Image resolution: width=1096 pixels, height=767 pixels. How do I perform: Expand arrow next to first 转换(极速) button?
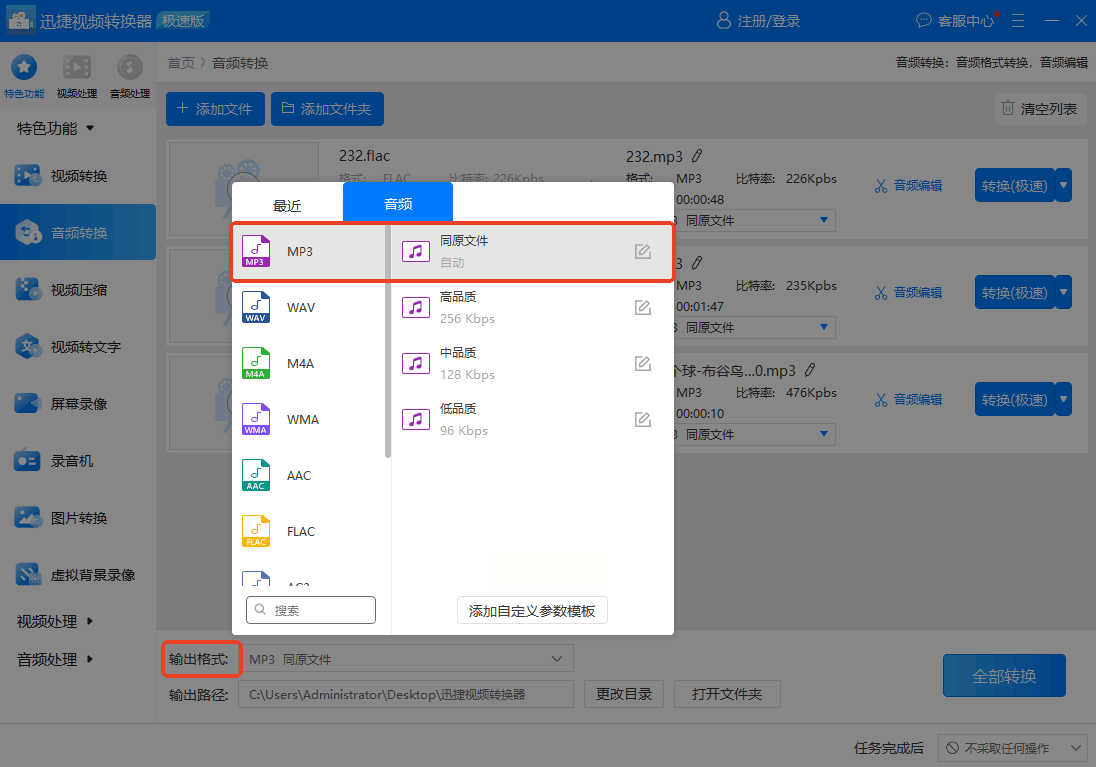click(1063, 185)
